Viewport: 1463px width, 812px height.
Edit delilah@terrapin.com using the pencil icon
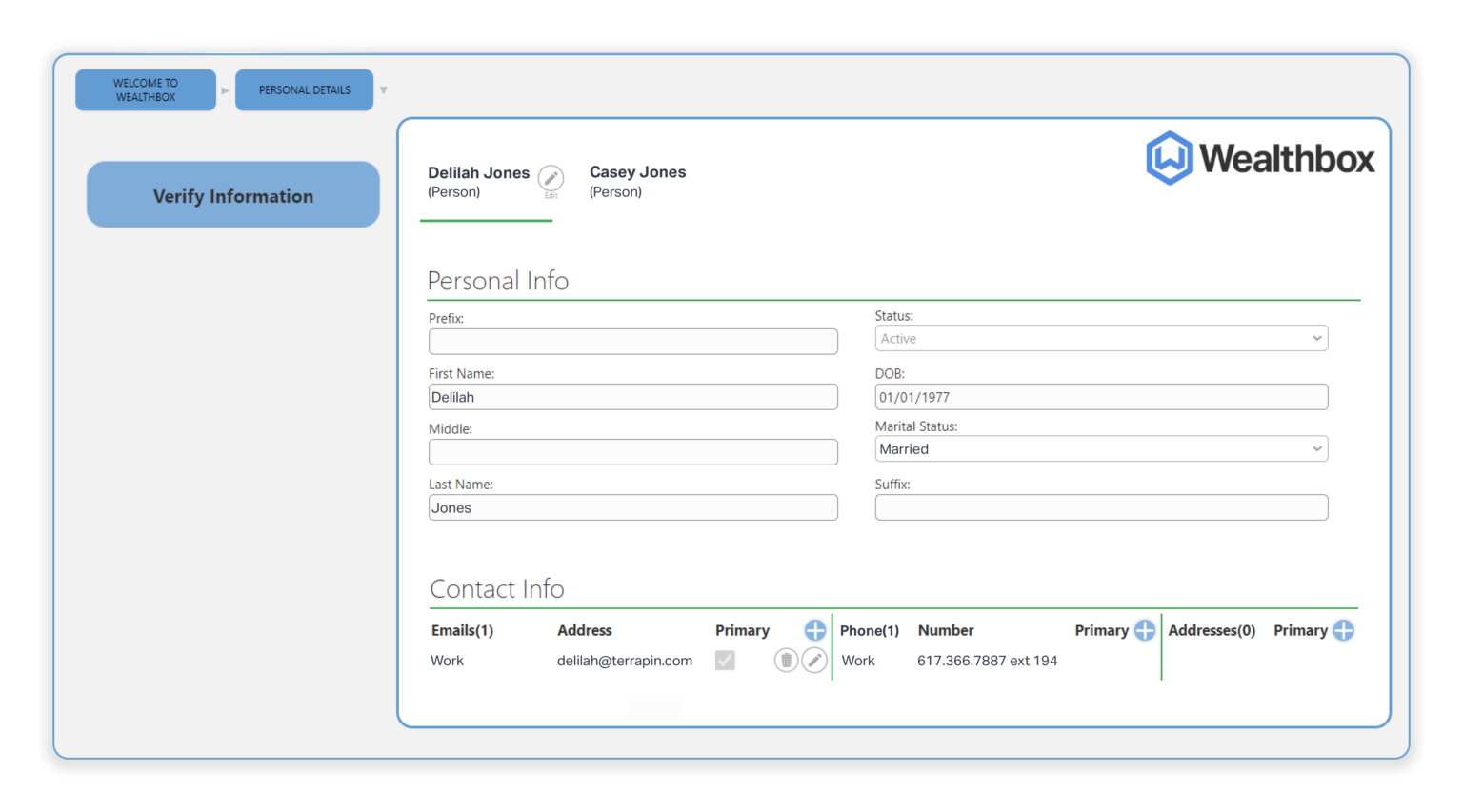coord(814,660)
